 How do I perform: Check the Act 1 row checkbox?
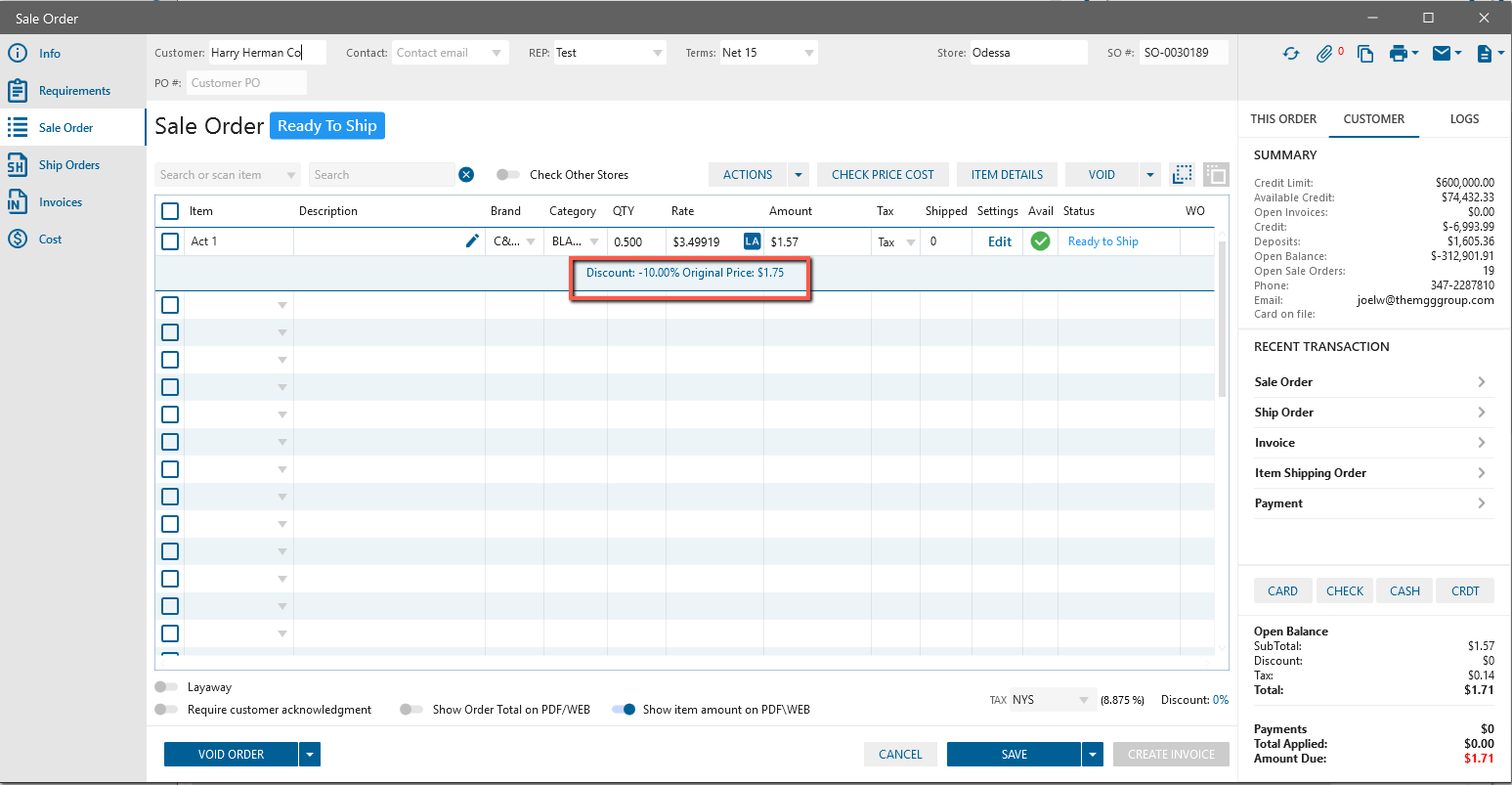170,241
